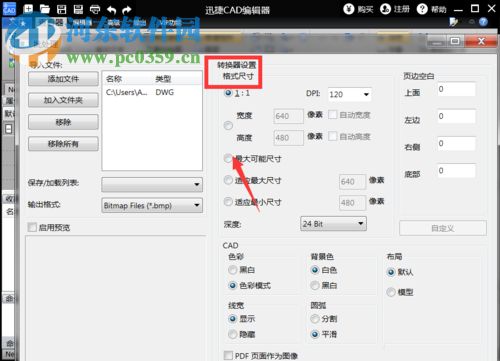500x361 pixels.
Task: Open the DPI 120 dropdown
Action: point(350,95)
